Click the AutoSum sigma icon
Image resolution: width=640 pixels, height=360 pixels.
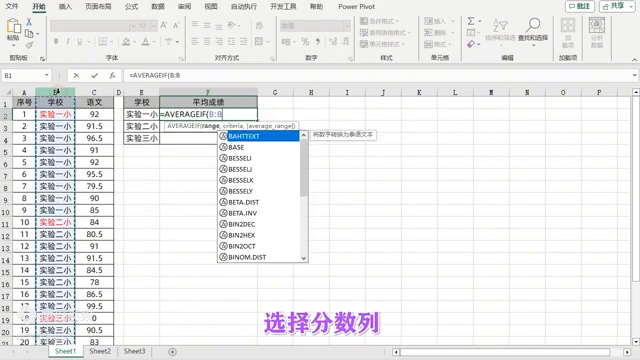(x=471, y=21)
